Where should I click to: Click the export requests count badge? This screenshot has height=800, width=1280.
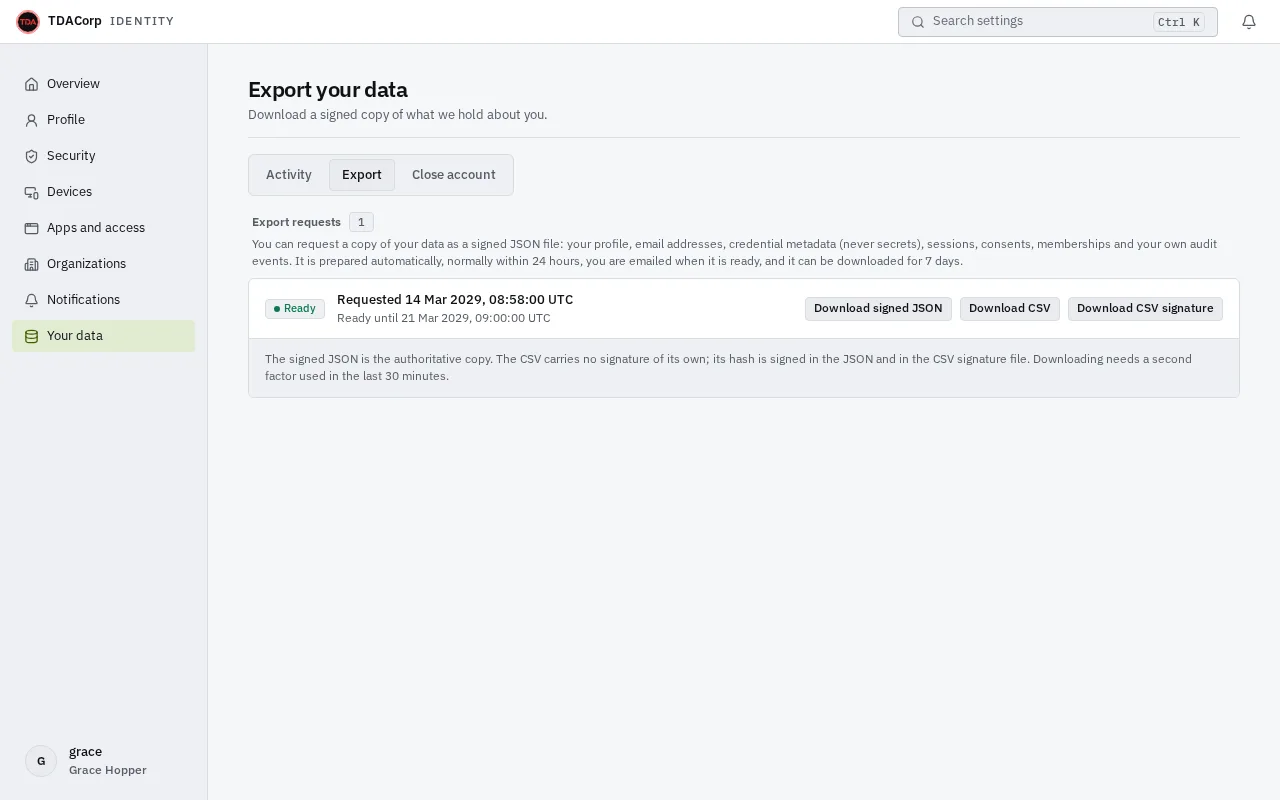click(x=361, y=222)
